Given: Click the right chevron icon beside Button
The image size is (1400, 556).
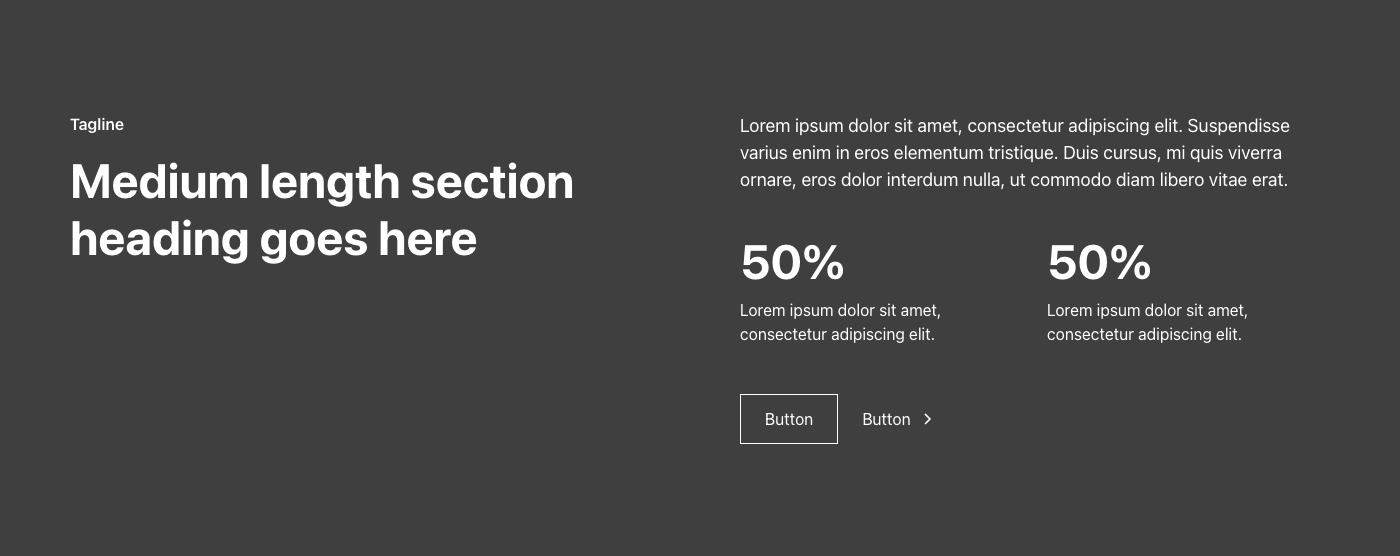Looking at the screenshot, I should tap(928, 419).
